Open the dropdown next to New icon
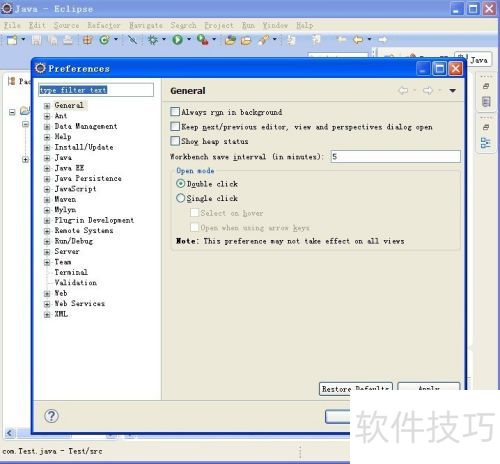This screenshot has height=464, width=500. (23, 40)
